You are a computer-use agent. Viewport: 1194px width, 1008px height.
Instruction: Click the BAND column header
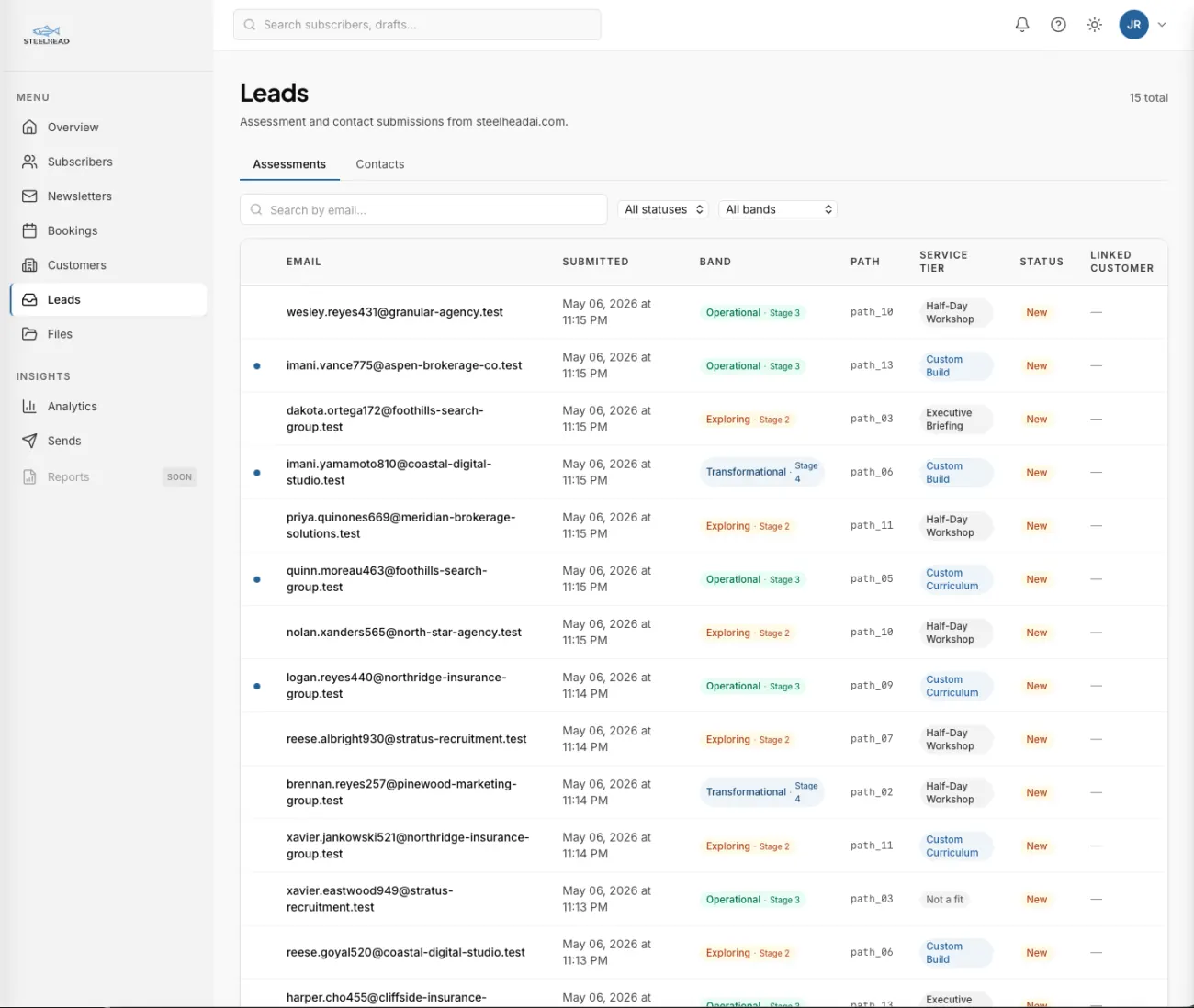[x=715, y=262]
